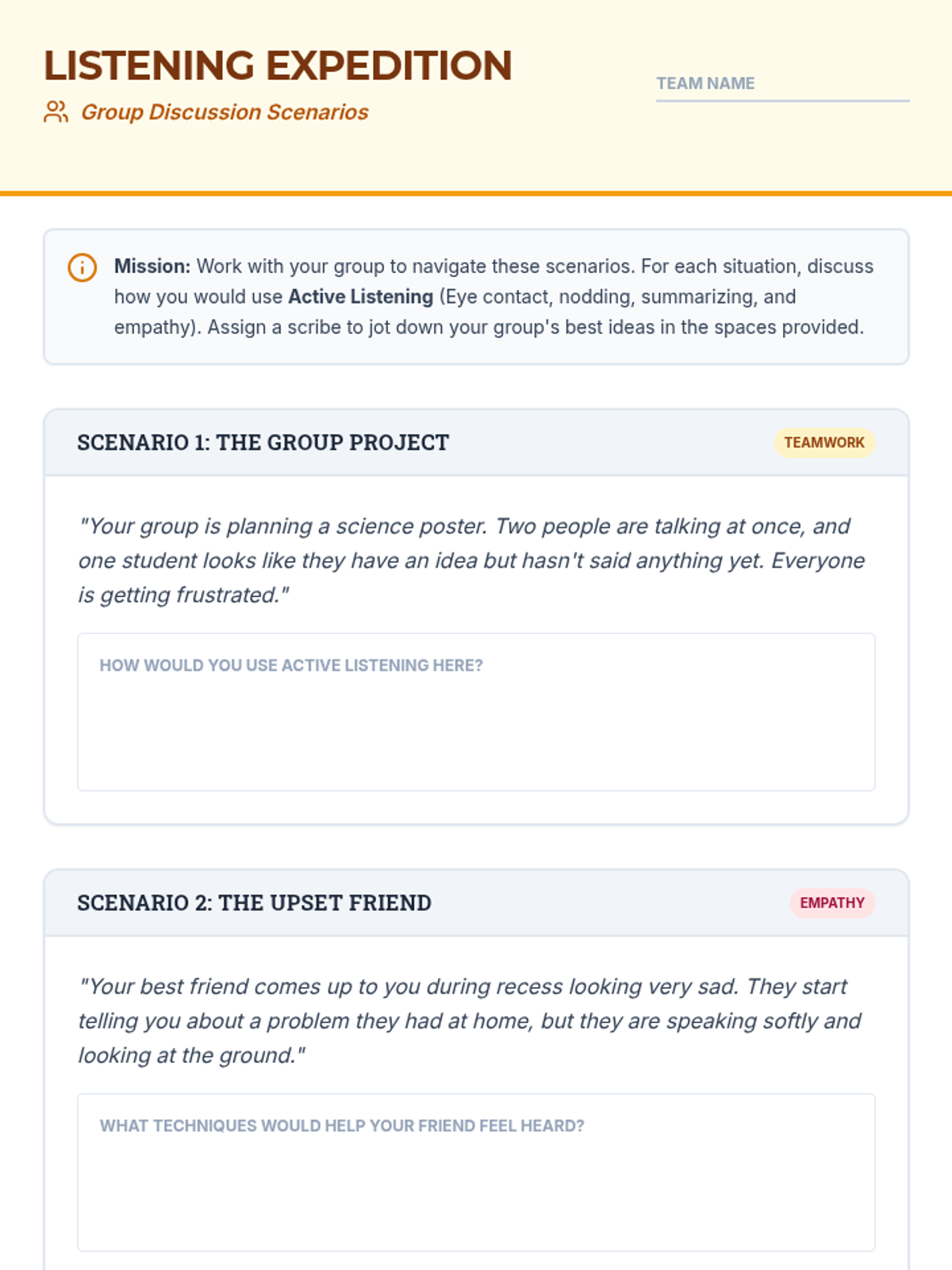Click the TEAMWORK tag badge
This screenshot has width=952, height=1270.
(824, 443)
